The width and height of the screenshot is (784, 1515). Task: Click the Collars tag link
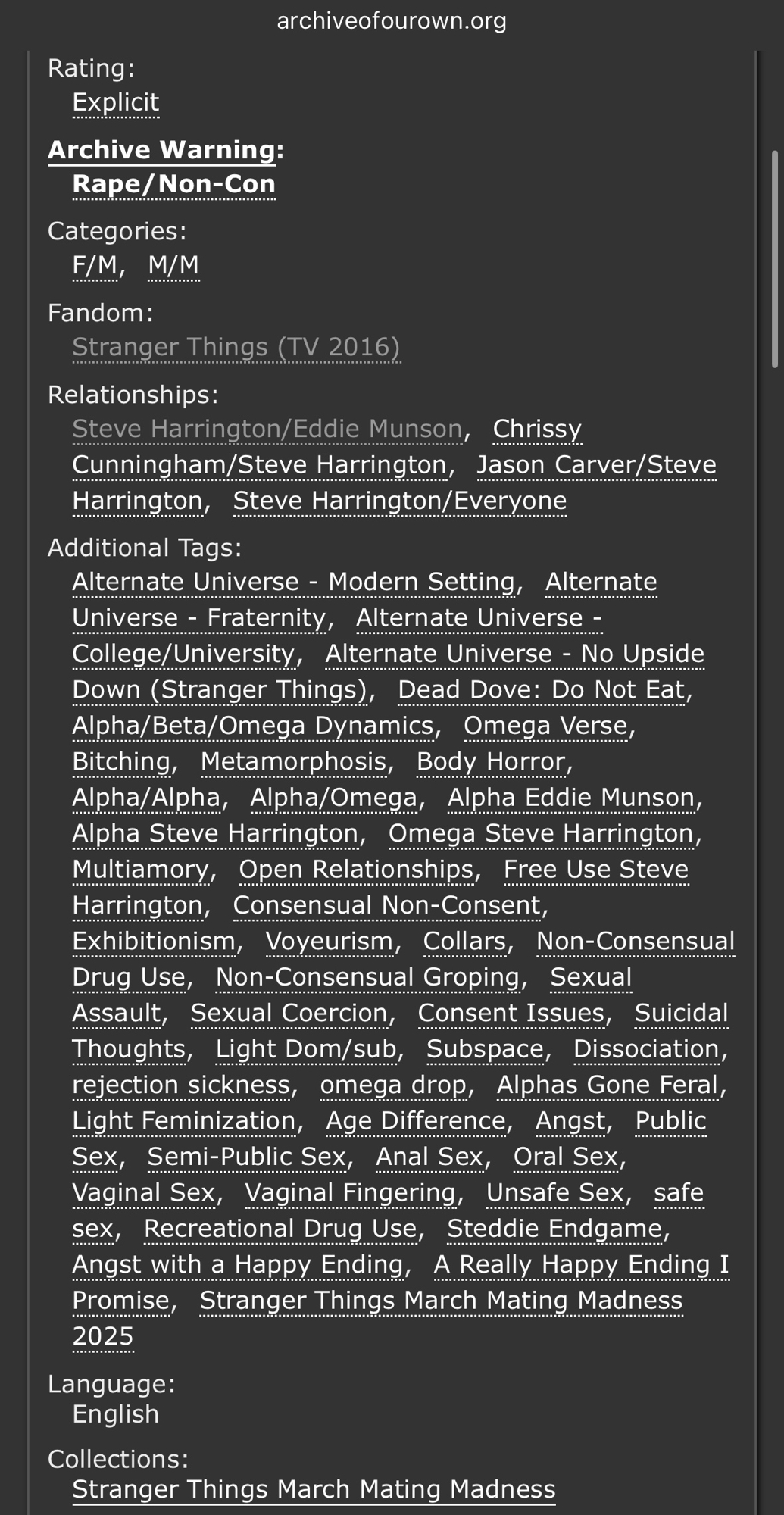[x=464, y=941]
